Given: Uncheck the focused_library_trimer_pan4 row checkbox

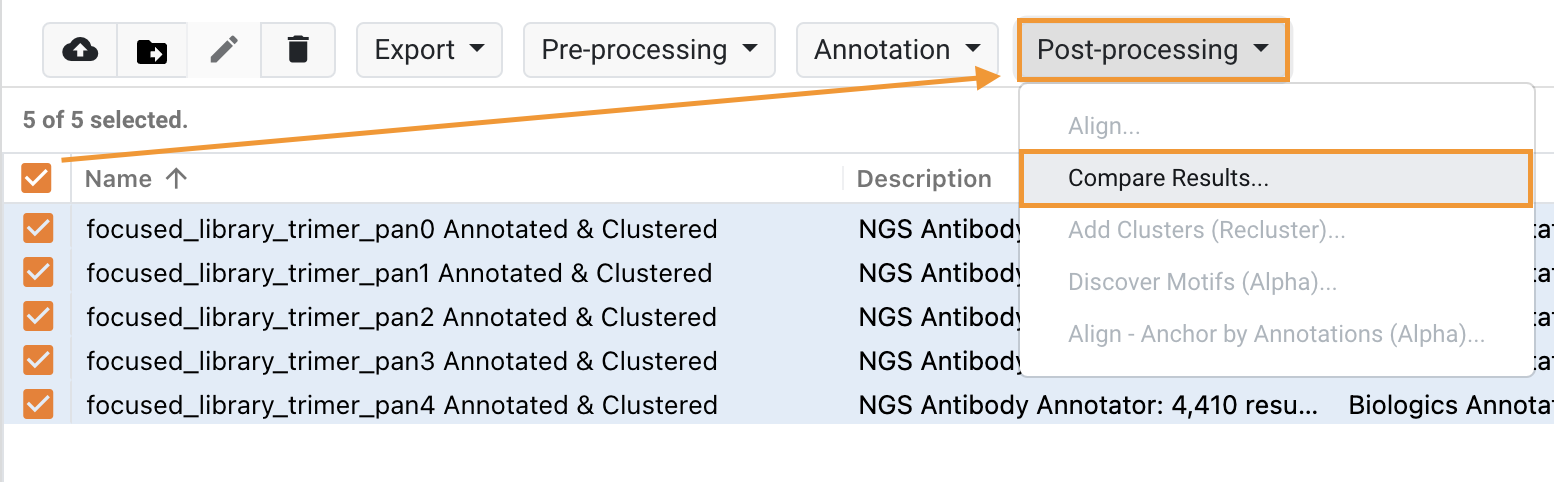Looking at the screenshot, I should coord(38,404).
